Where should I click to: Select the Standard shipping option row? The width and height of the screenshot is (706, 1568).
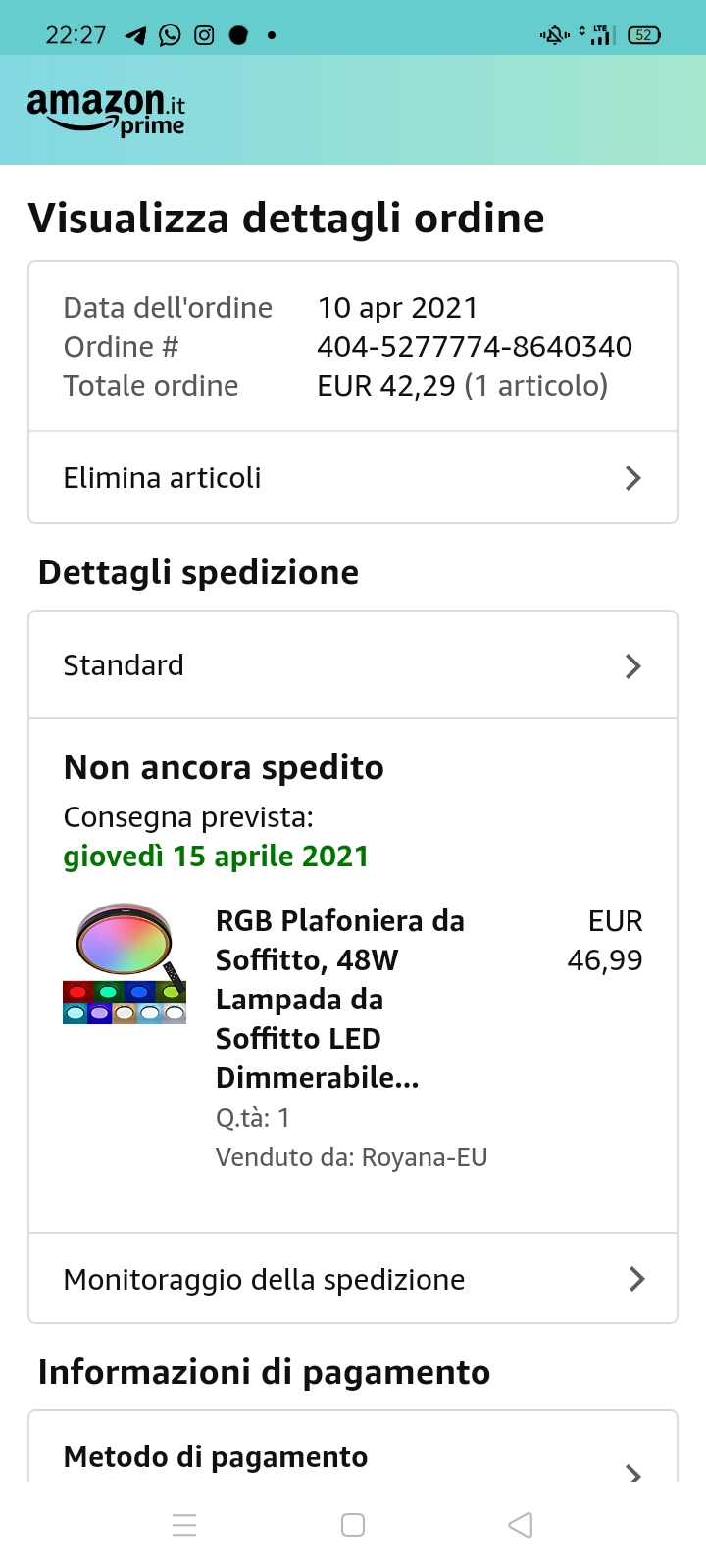click(x=353, y=665)
